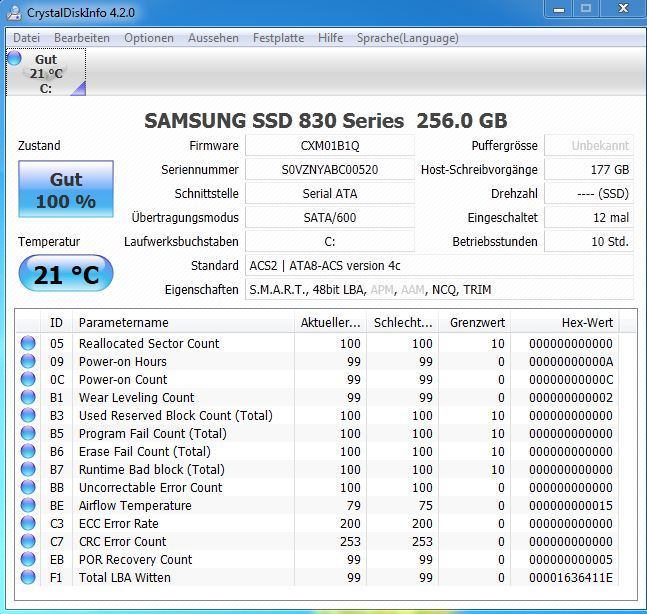Click the SAMSUNG SSD 830 Series model heading
Image resolution: width=647 pixels, height=614 pixels.
(326, 120)
